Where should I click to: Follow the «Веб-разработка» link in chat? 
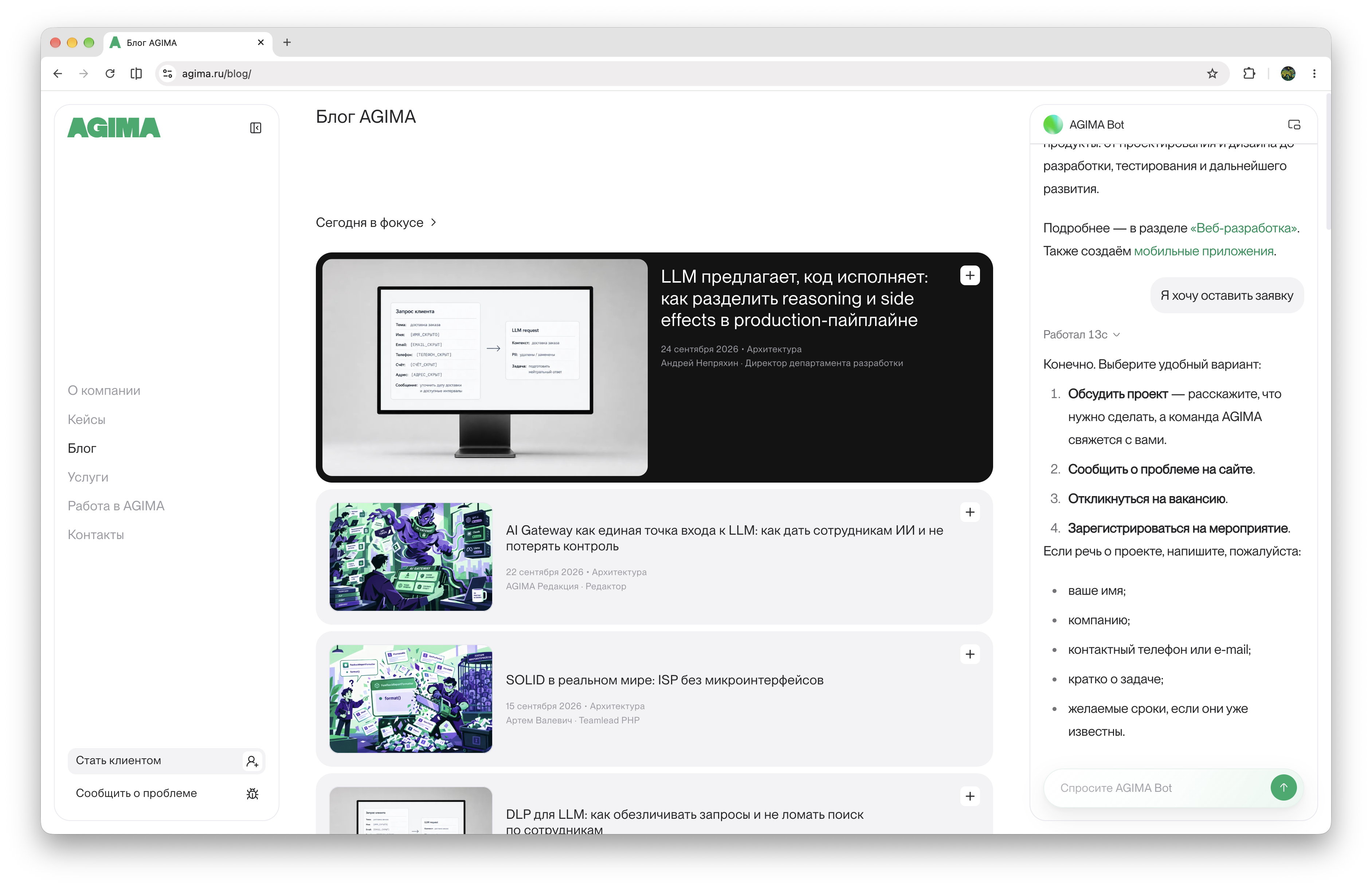(x=1243, y=228)
